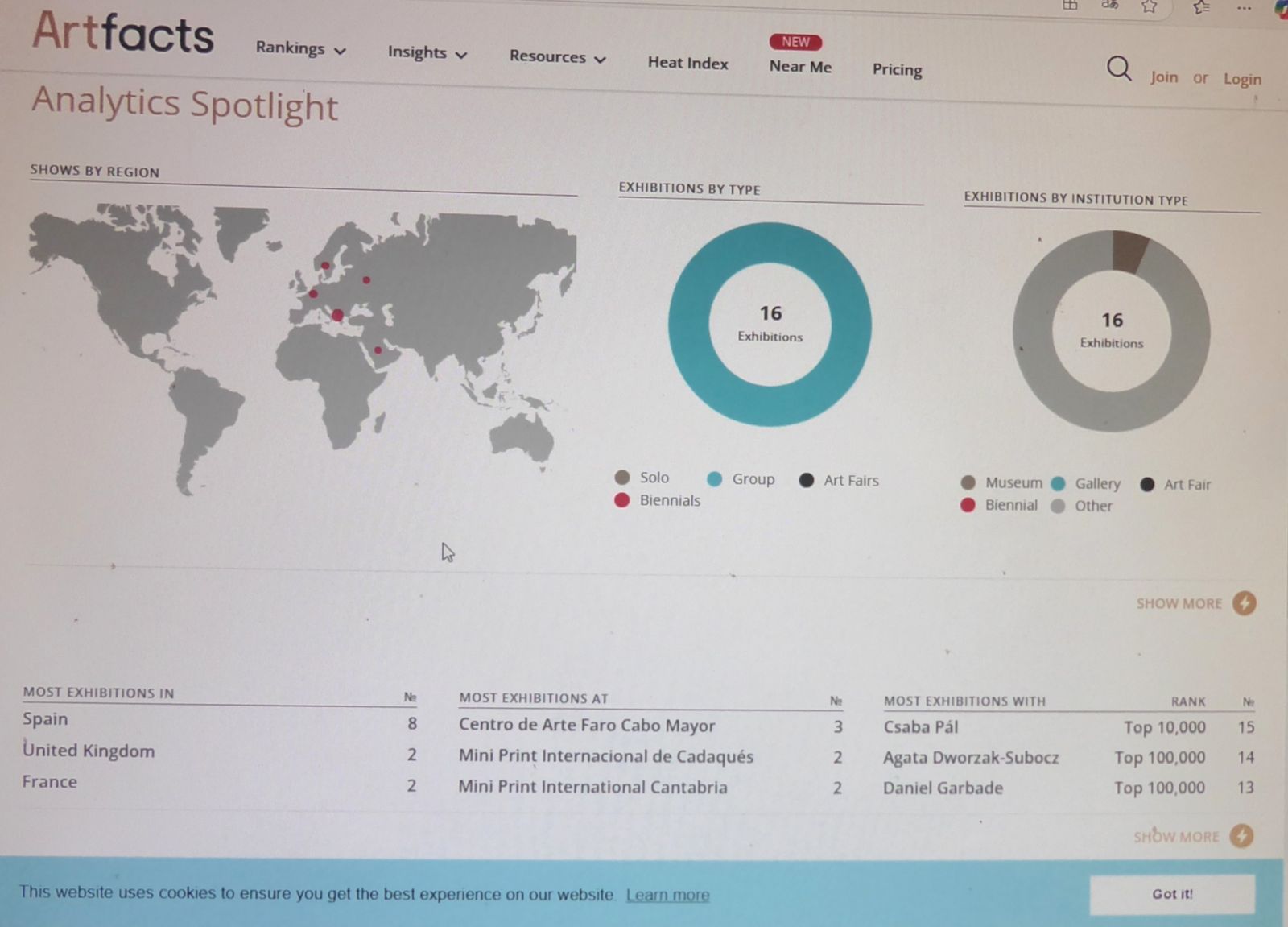Click Spain in most exhibitions list
Screen dimensions: 1288x927
(45, 719)
